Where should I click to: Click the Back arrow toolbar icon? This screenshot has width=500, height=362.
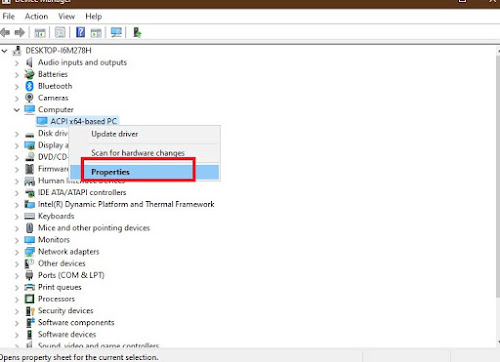point(5,33)
